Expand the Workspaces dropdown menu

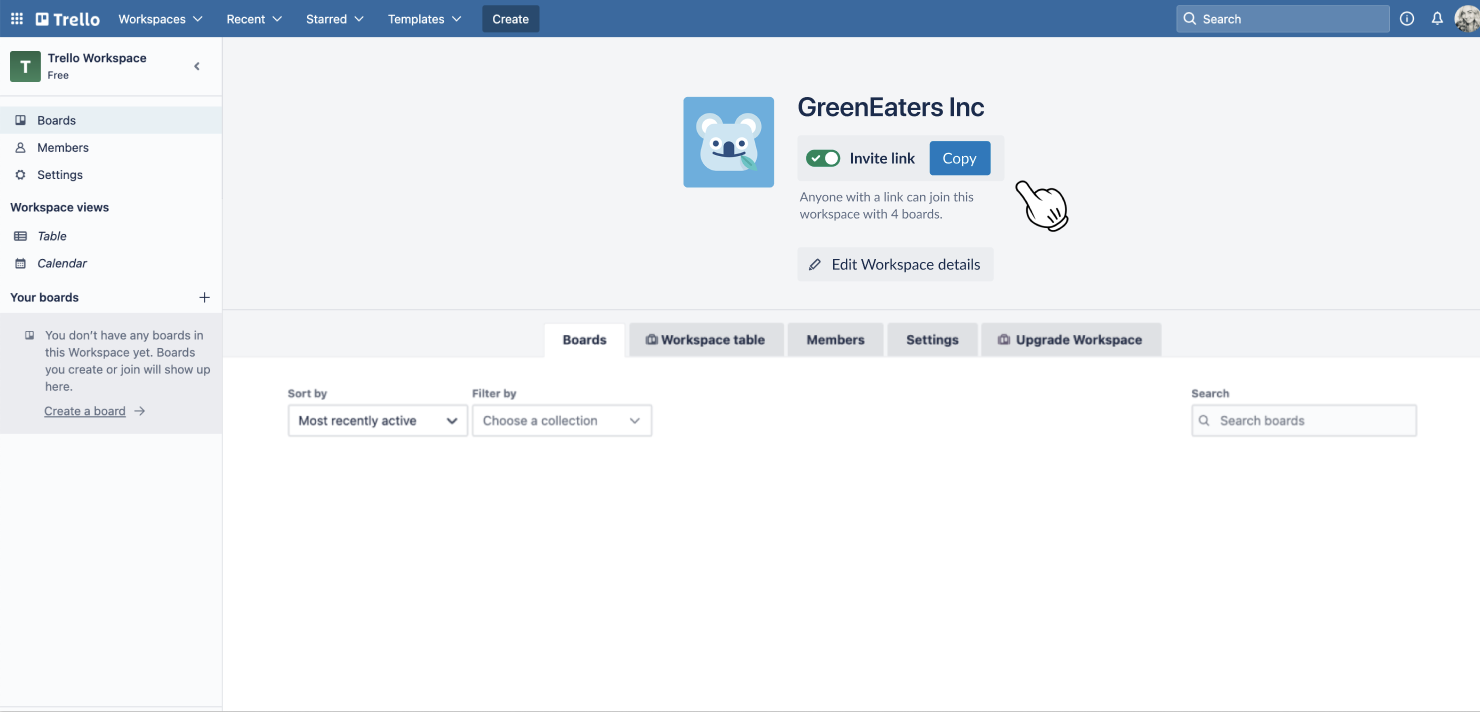[160, 19]
